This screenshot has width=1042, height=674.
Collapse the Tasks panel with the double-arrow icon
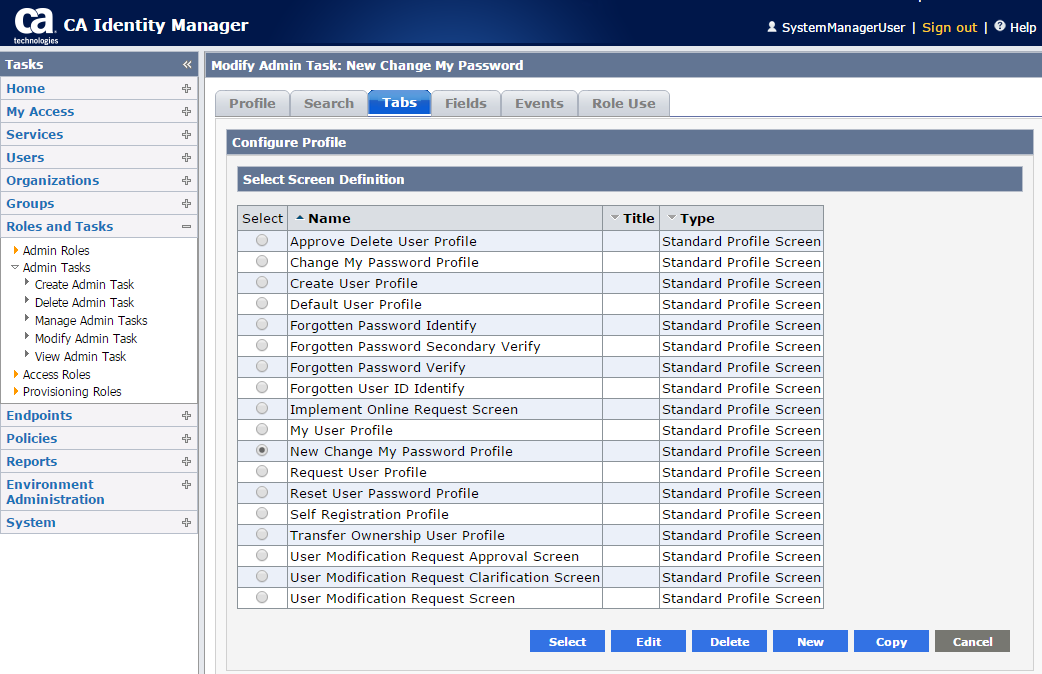pos(187,65)
